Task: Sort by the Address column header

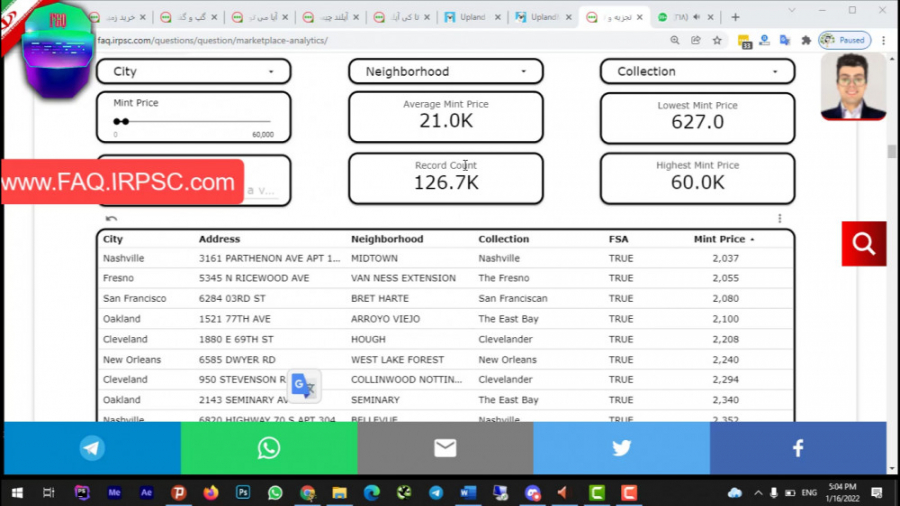Action: [219, 239]
